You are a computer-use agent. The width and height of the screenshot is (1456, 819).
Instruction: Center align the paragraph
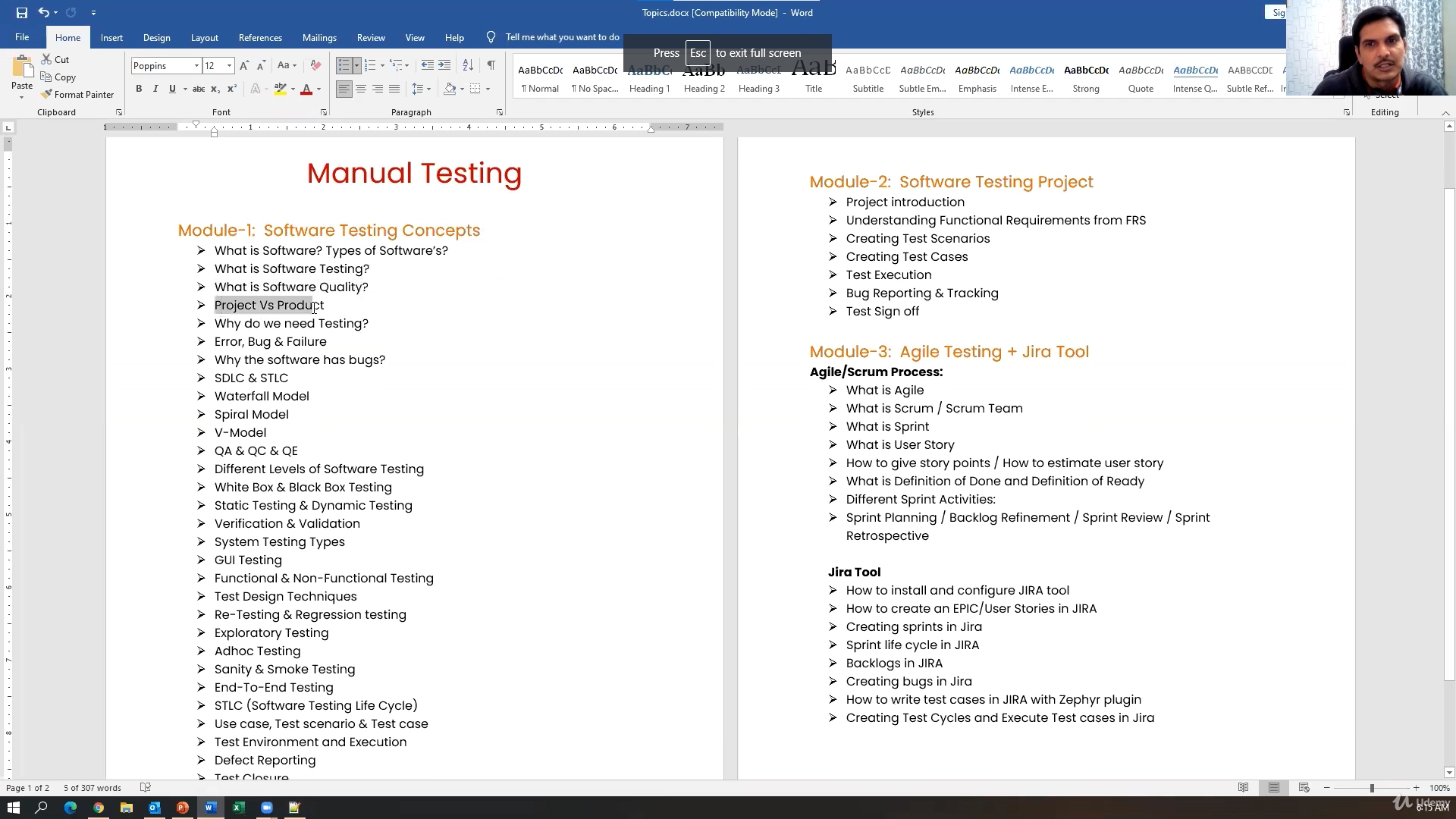pyautogui.click(x=361, y=89)
